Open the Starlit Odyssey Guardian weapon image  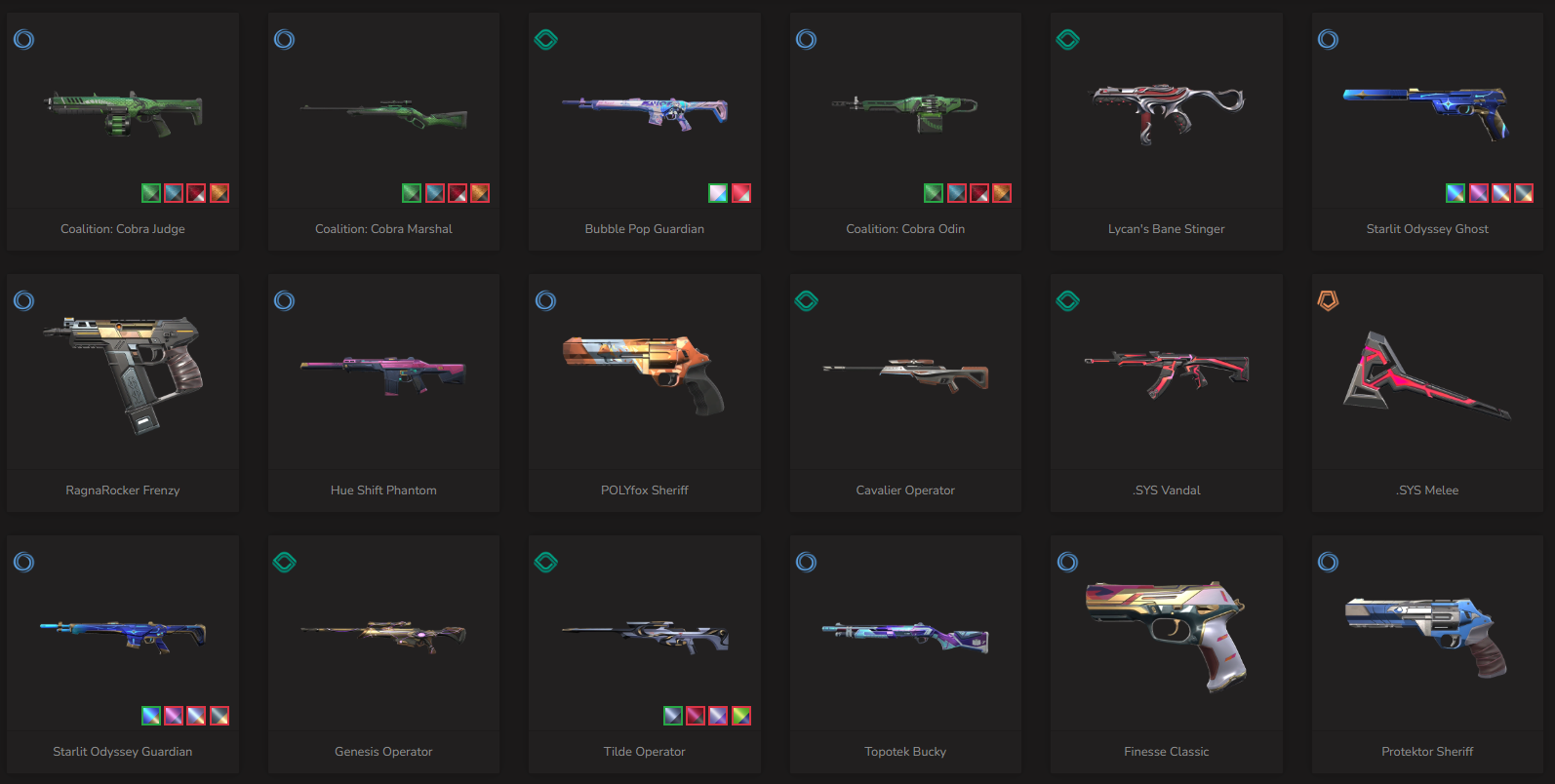[x=123, y=636]
